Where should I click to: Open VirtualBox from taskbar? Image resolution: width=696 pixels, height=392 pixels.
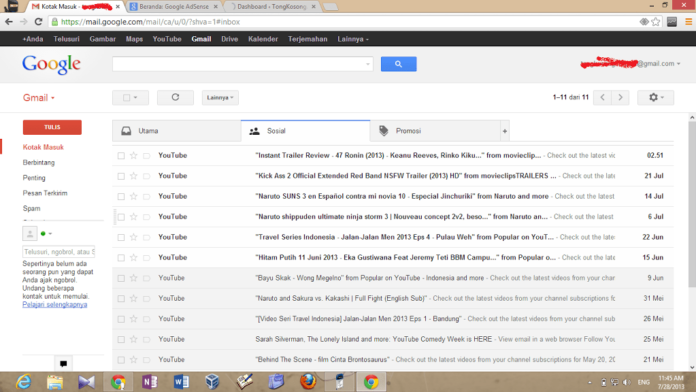tap(213, 382)
